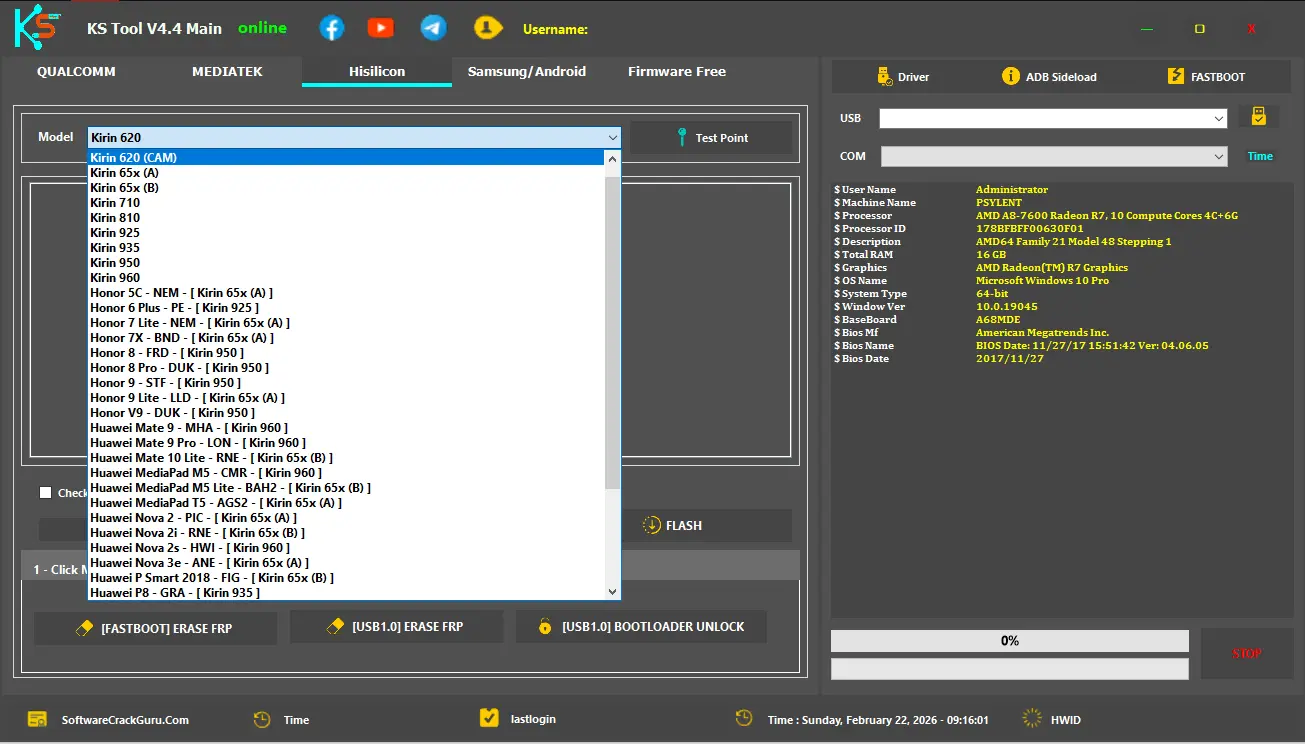The height and width of the screenshot is (744, 1305).
Task: Click the Test Point button
Action: click(711, 138)
